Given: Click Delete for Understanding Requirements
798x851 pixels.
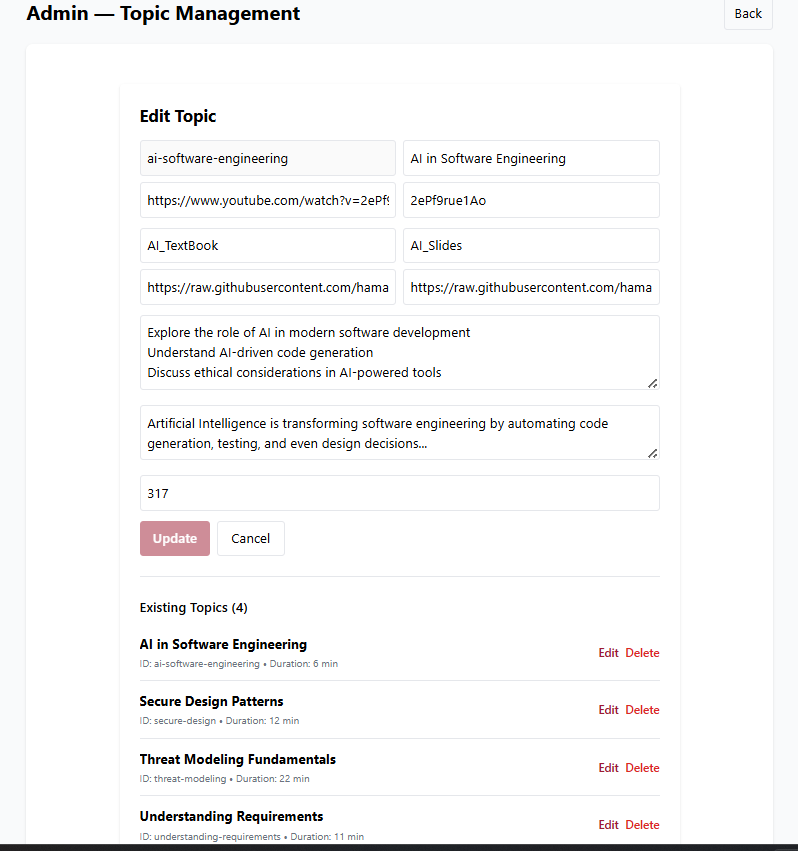Looking at the screenshot, I should click(x=642, y=824).
